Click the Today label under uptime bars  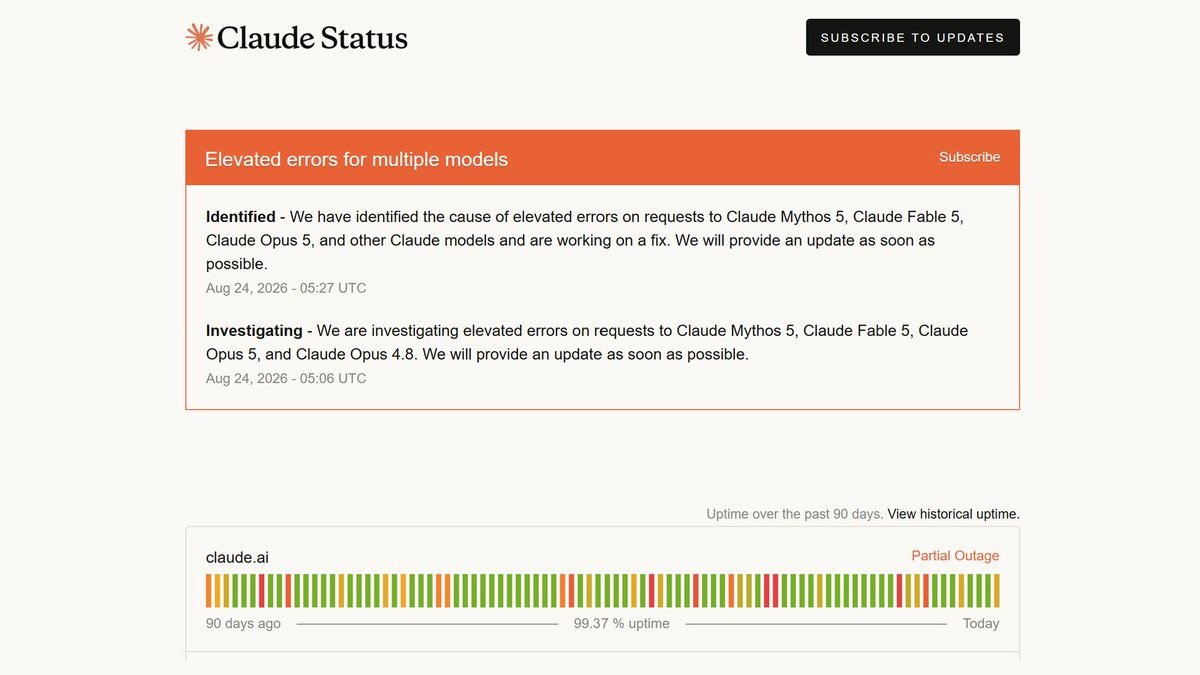(x=981, y=623)
